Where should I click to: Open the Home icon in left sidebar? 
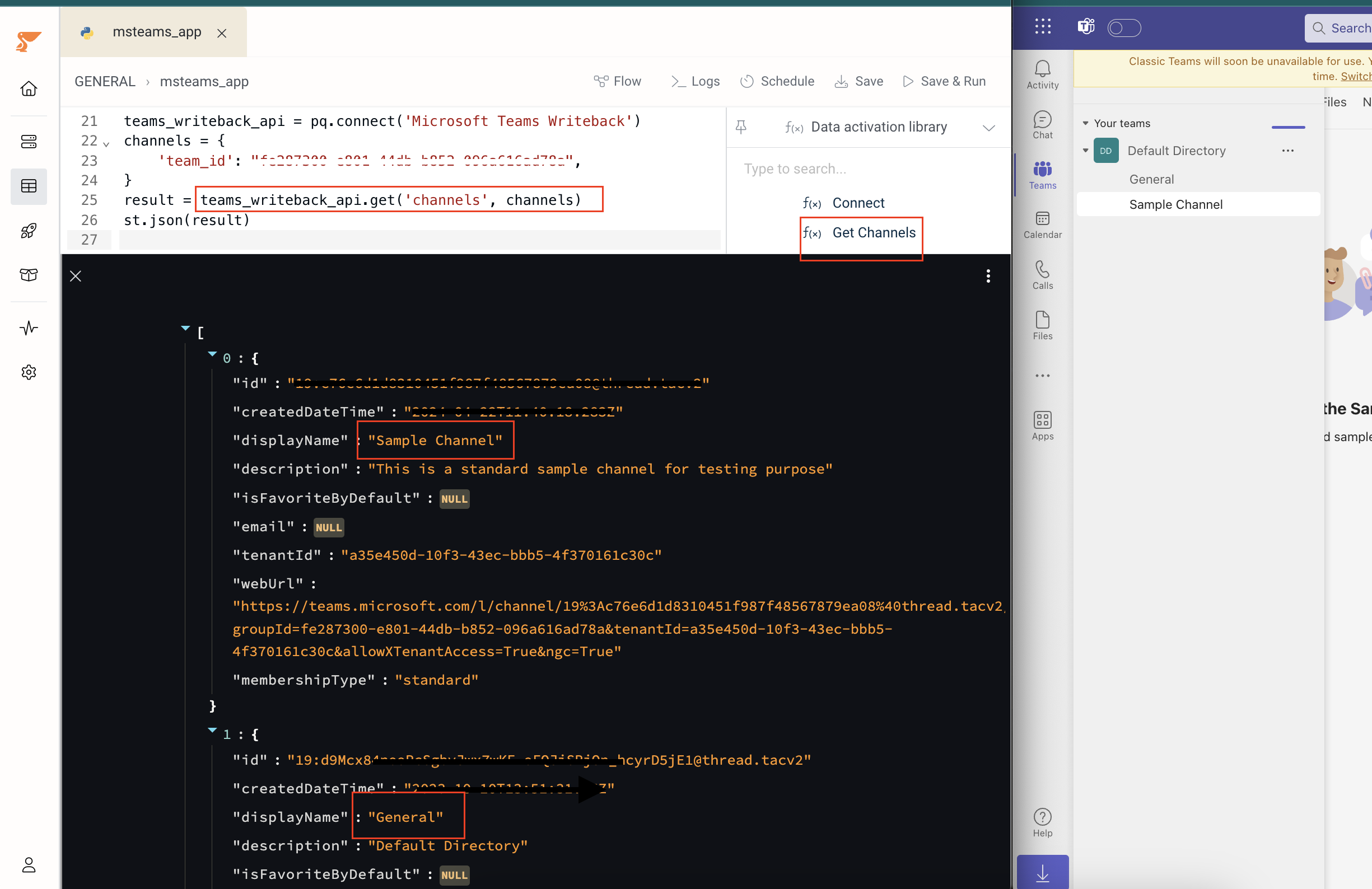point(29,88)
